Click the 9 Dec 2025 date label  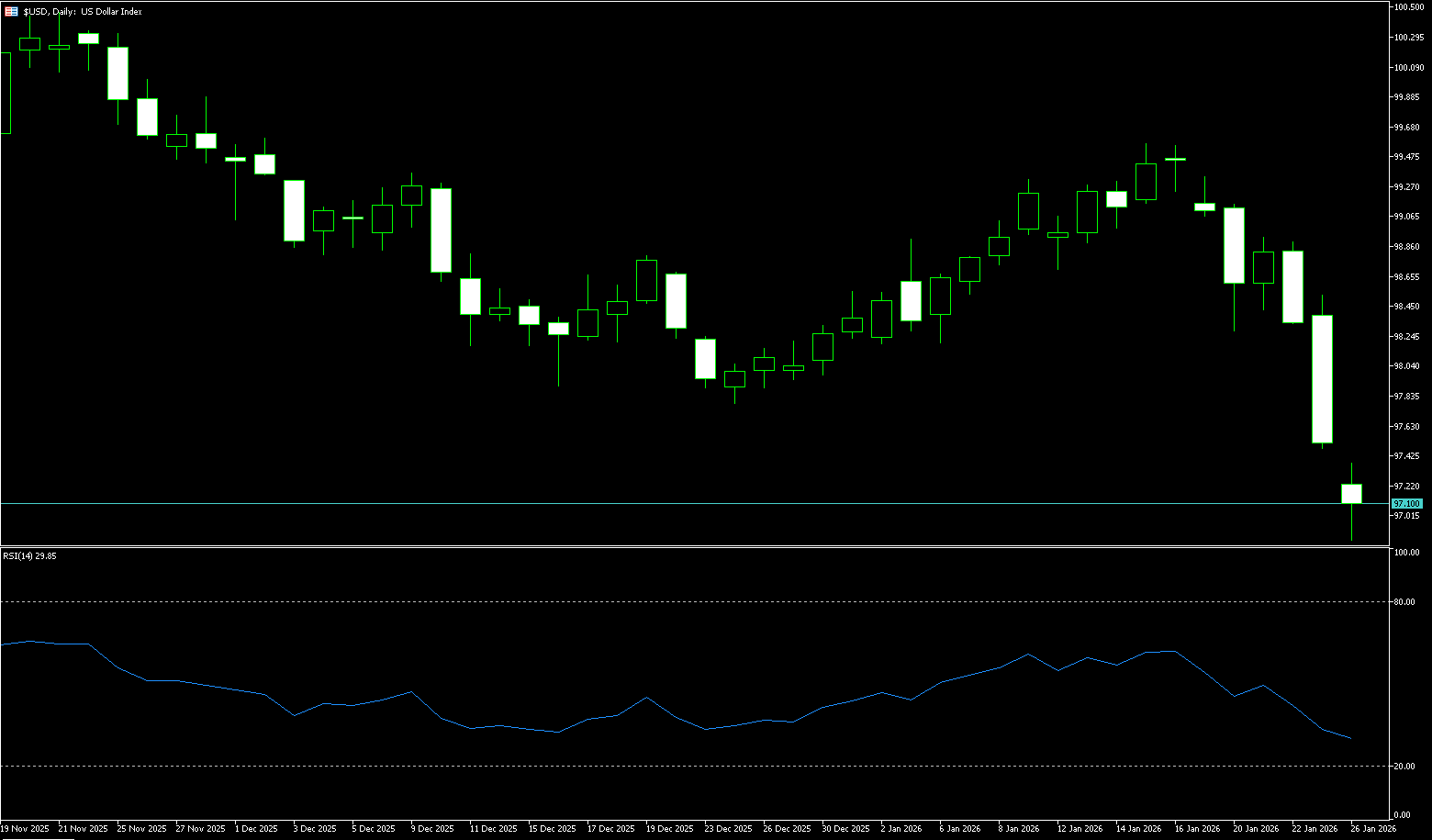(432, 829)
